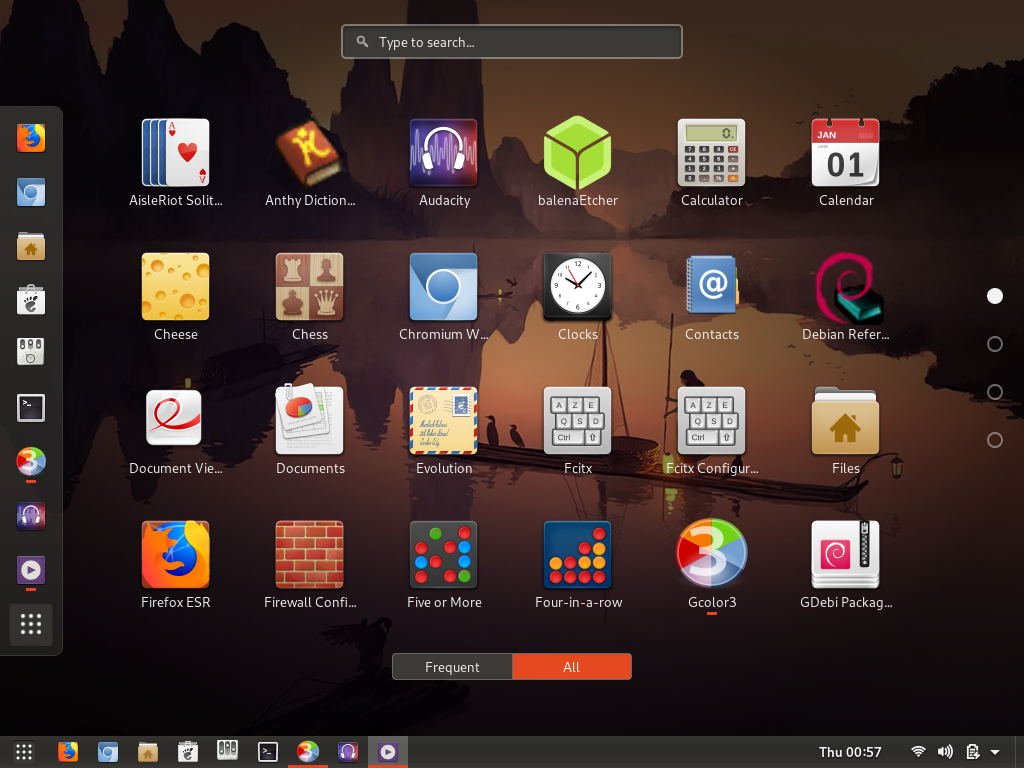Launch the Cheese webcam app
This screenshot has height=768, width=1024.
(176, 296)
